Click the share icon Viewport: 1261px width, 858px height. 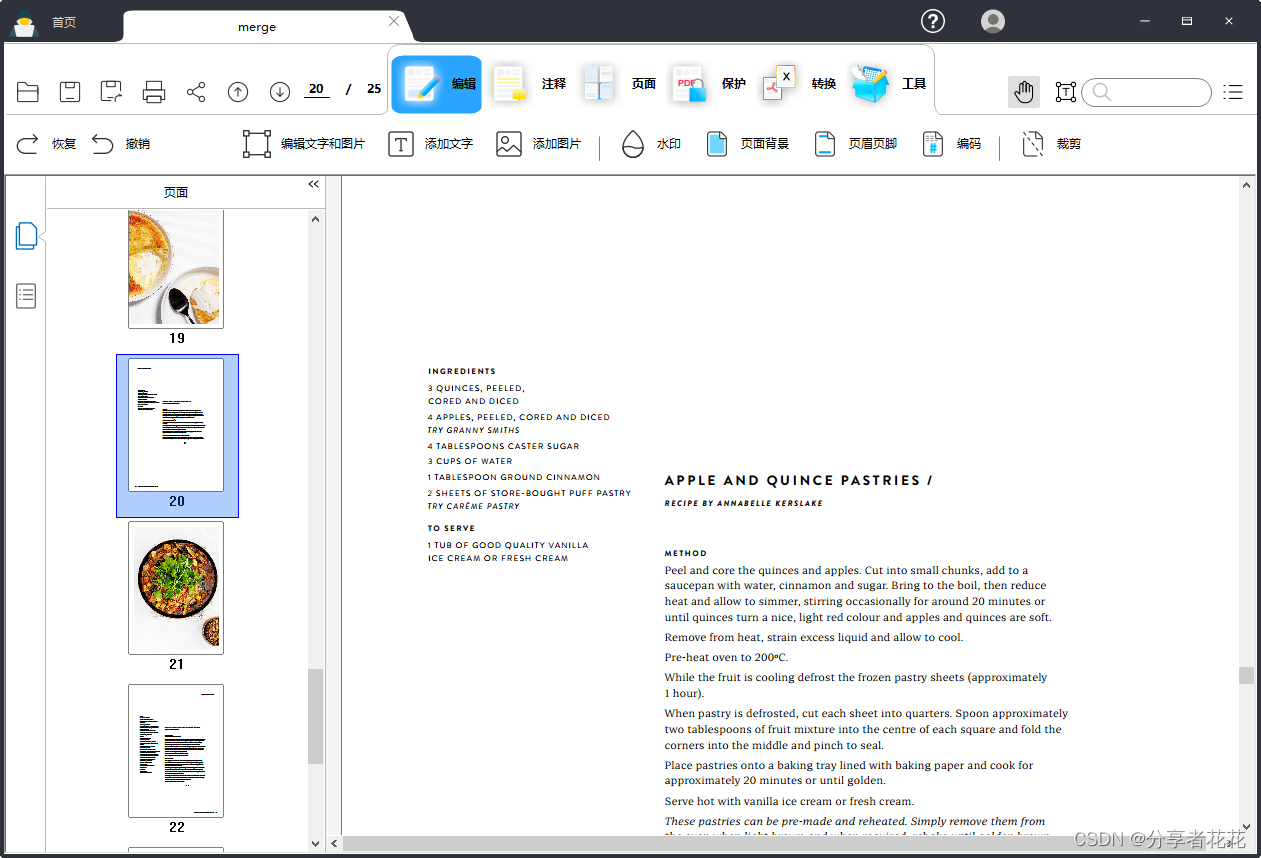click(x=196, y=92)
